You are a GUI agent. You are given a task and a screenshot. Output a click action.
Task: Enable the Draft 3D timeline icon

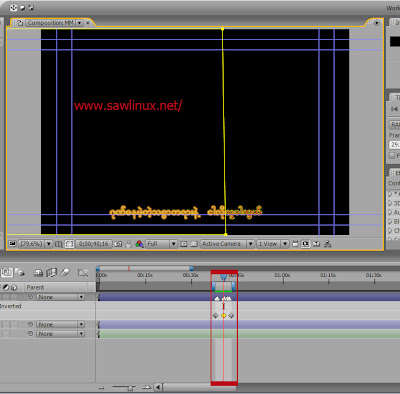20,273
